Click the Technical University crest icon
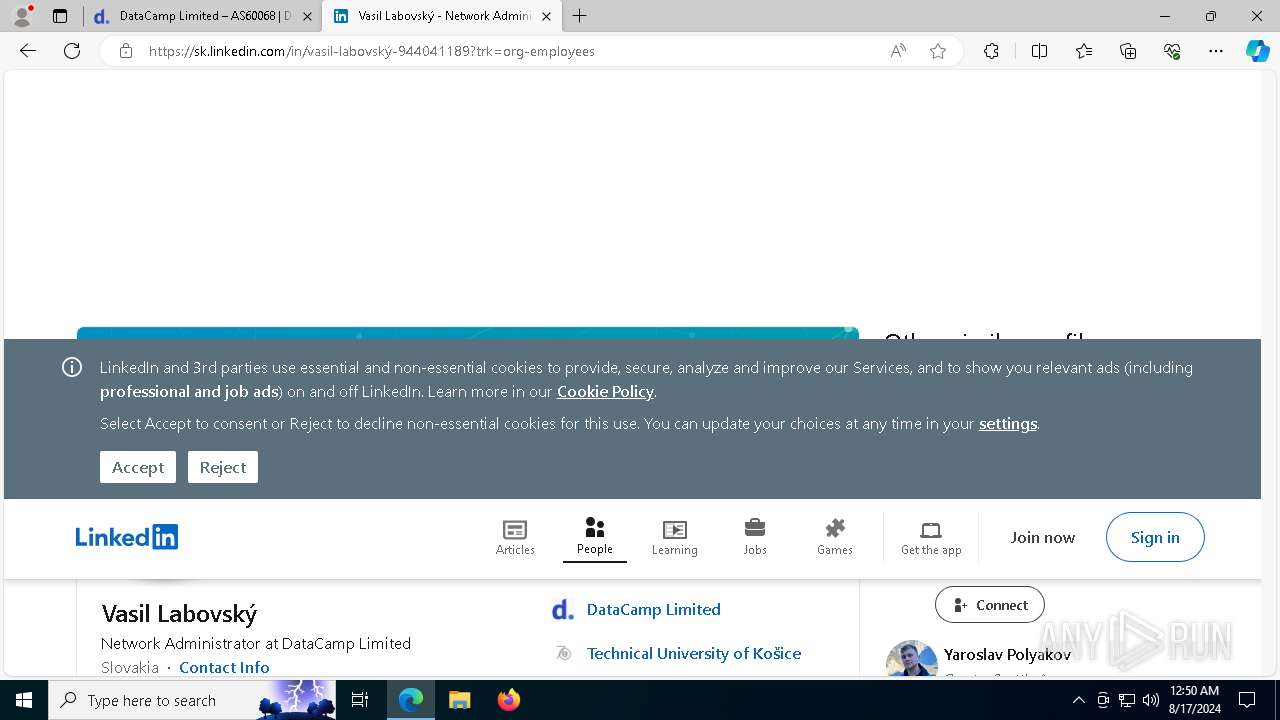The image size is (1280, 720). tap(563, 653)
